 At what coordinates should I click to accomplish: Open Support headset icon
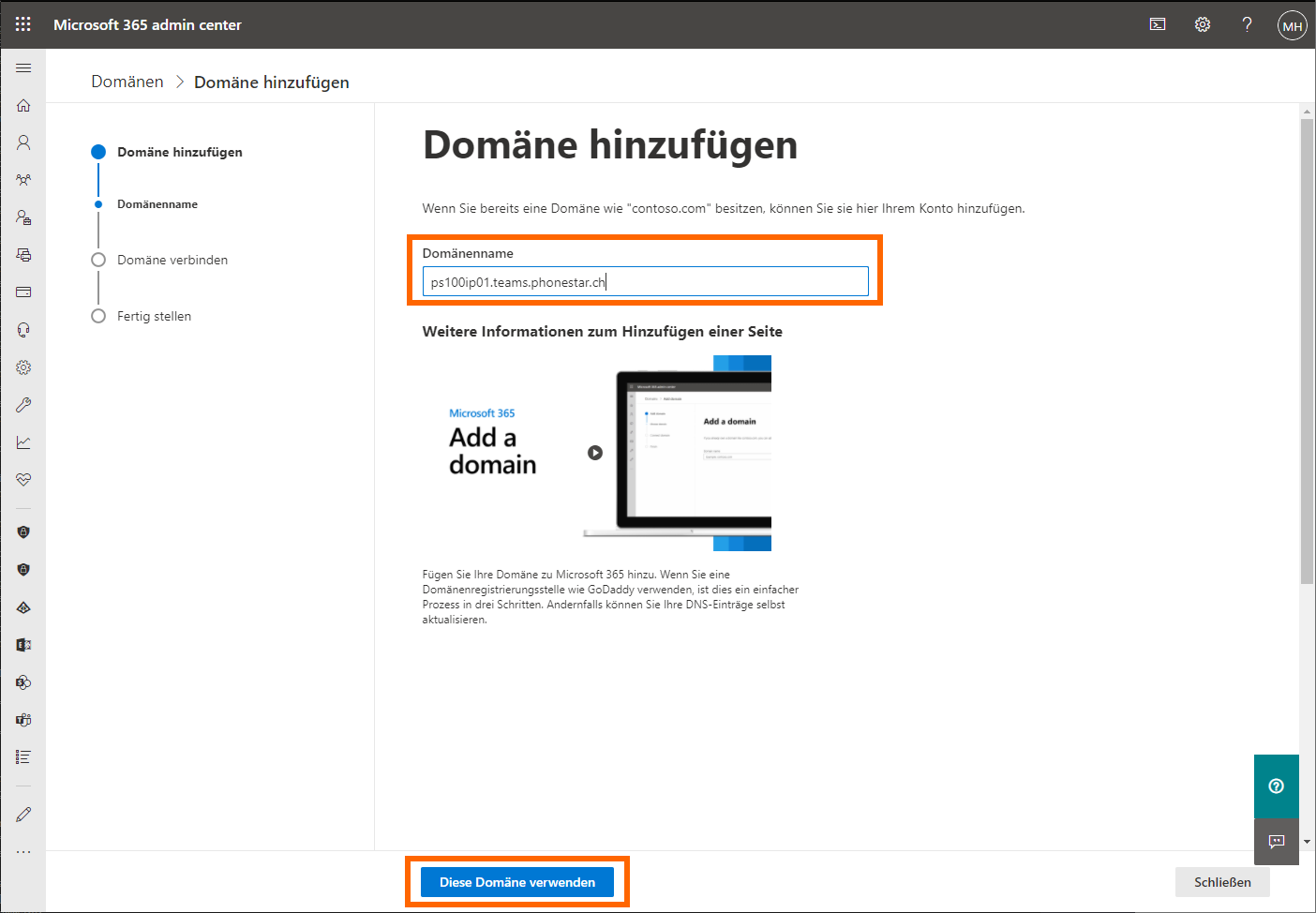coord(23,330)
